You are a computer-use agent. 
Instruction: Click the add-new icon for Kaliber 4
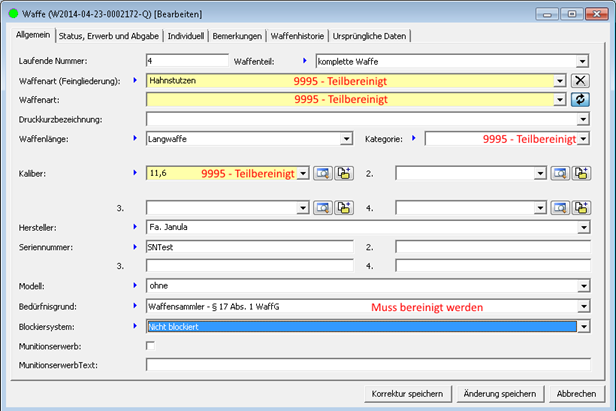coord(581,208)
